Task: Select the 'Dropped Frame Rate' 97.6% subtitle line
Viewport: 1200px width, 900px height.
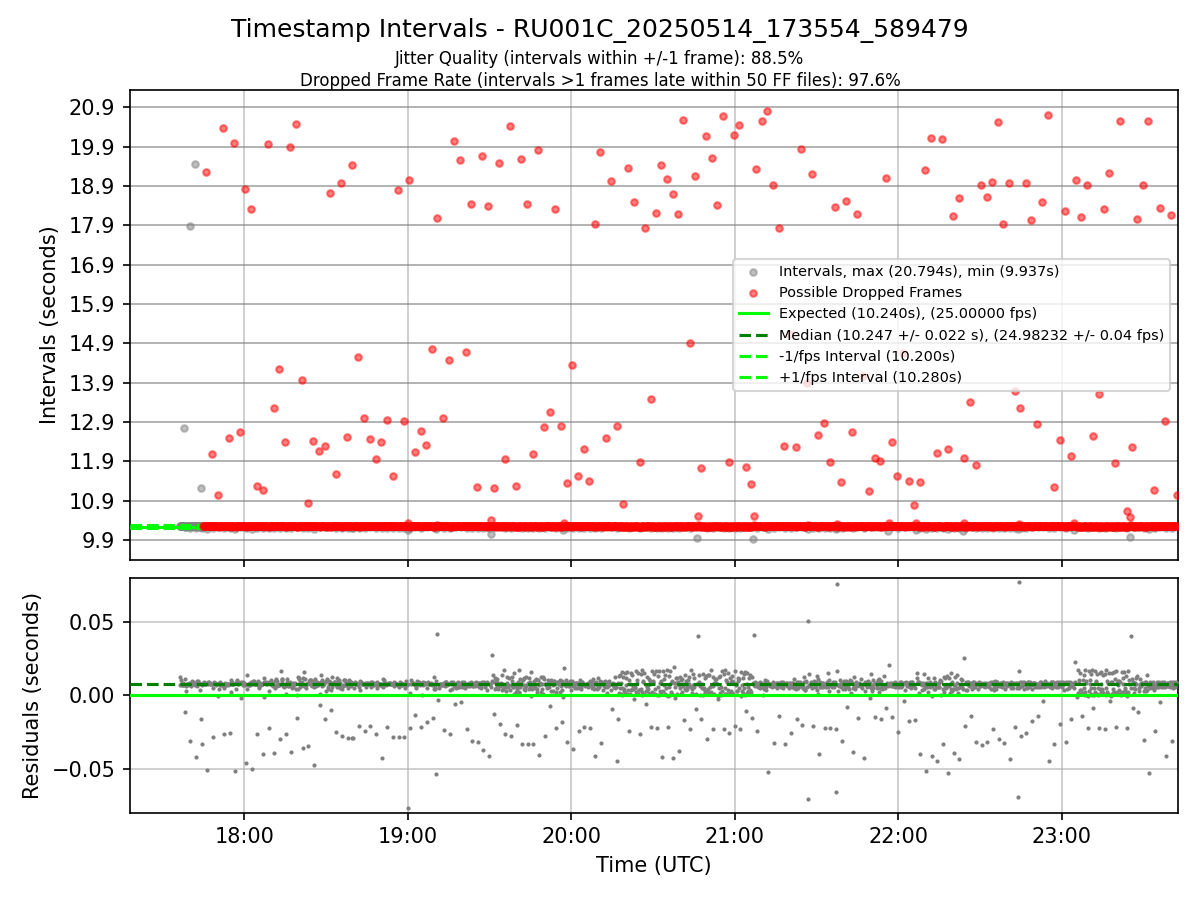Action: click(600, 80)
